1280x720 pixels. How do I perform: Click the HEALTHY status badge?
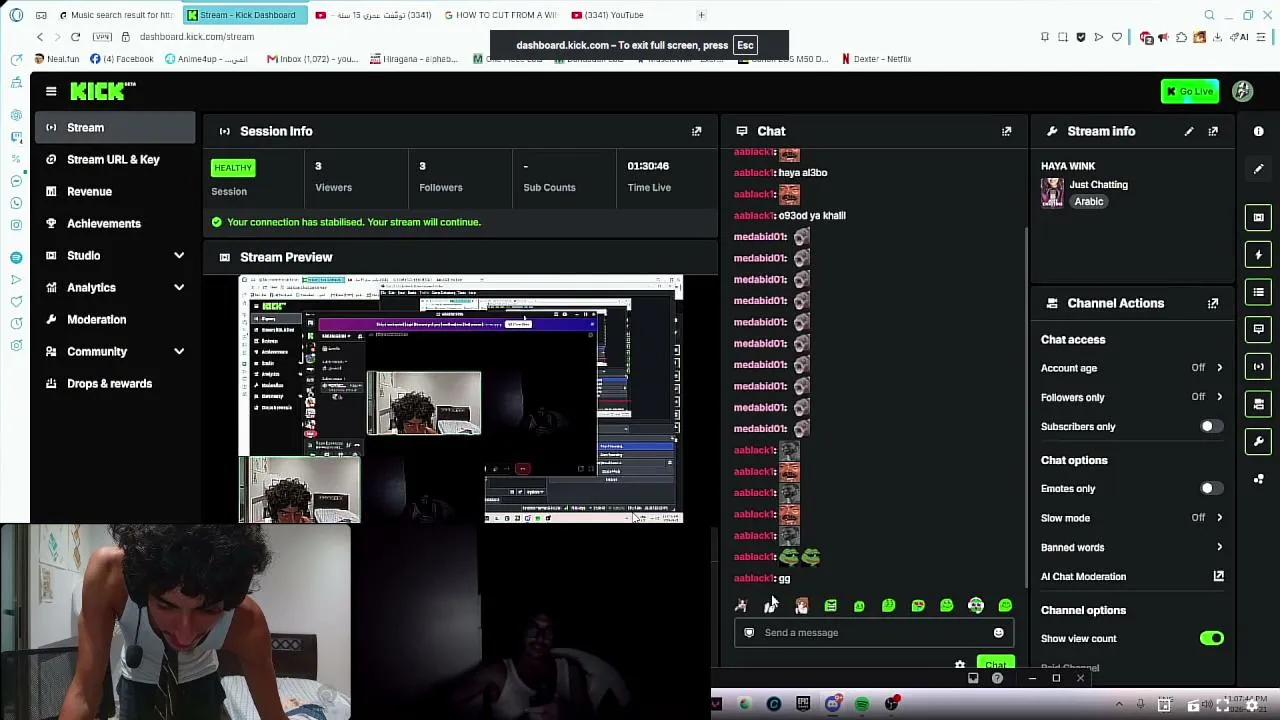[x=233, y=167]
